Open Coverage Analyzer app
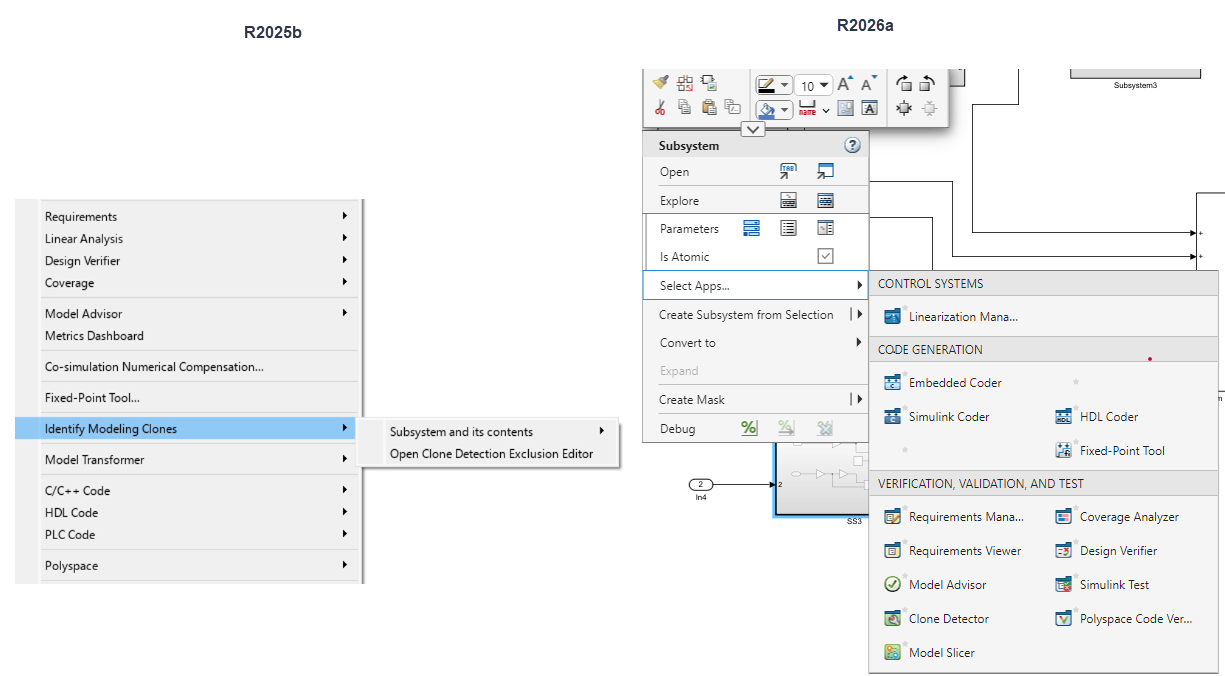 click(x=1117, y=517)
